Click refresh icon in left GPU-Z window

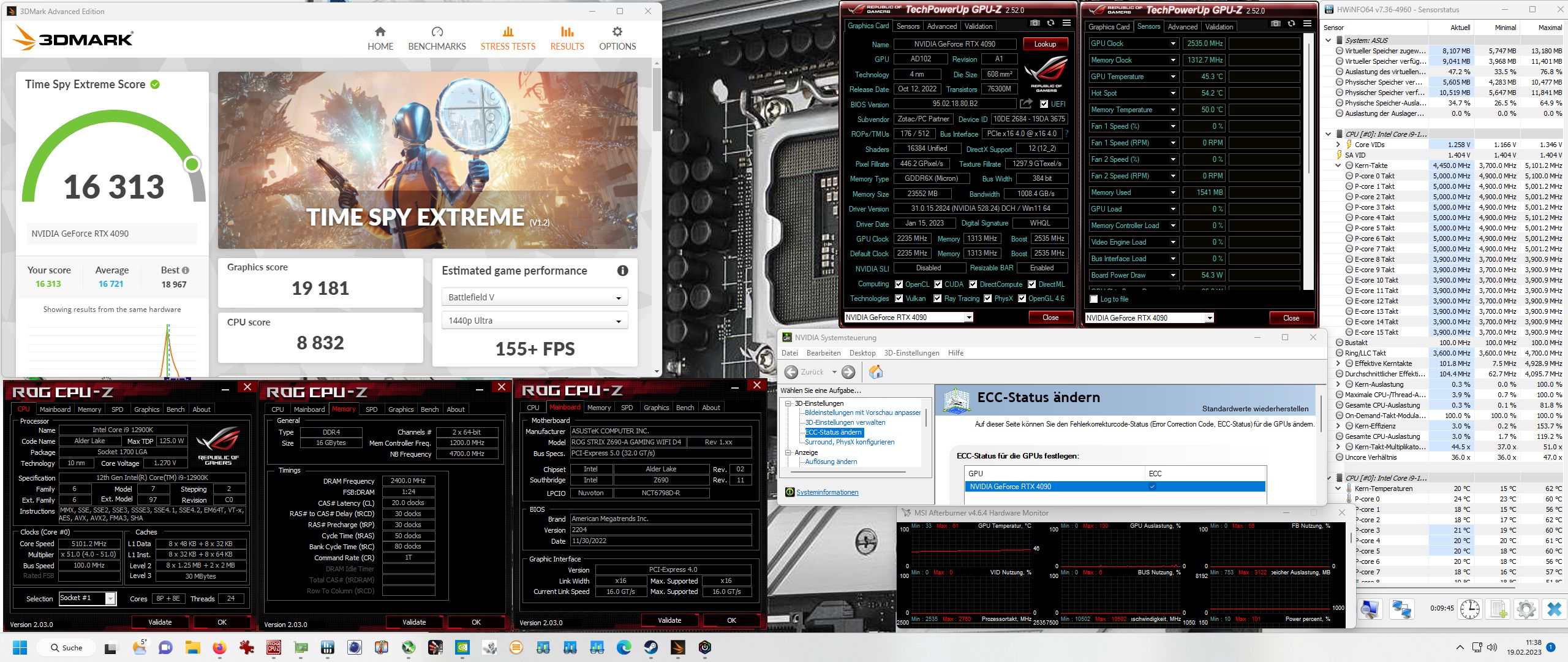coord(1050,23)
